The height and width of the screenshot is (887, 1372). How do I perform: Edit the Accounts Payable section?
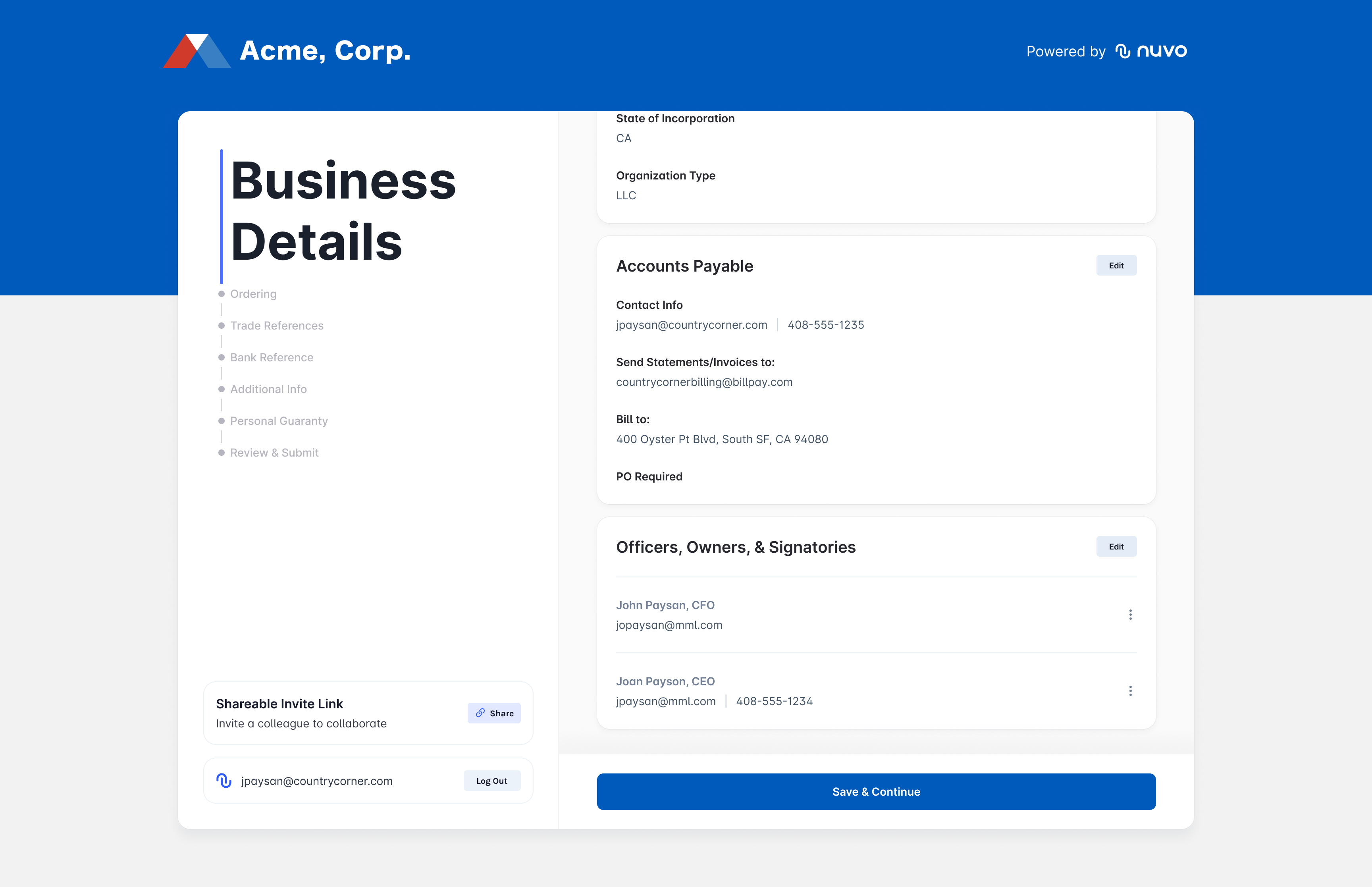coord(1116,266)
